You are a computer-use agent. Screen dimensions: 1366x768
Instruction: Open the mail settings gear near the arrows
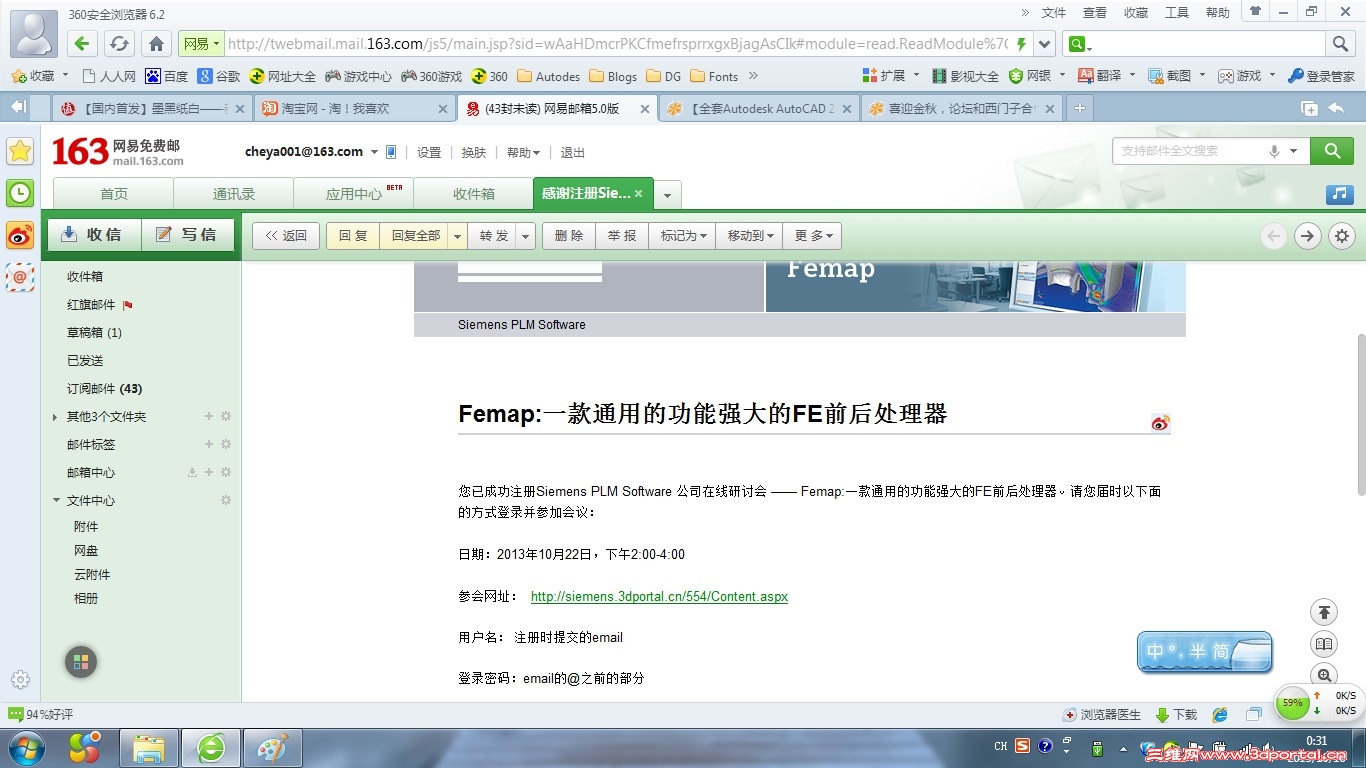click(x=1342, y=236)
